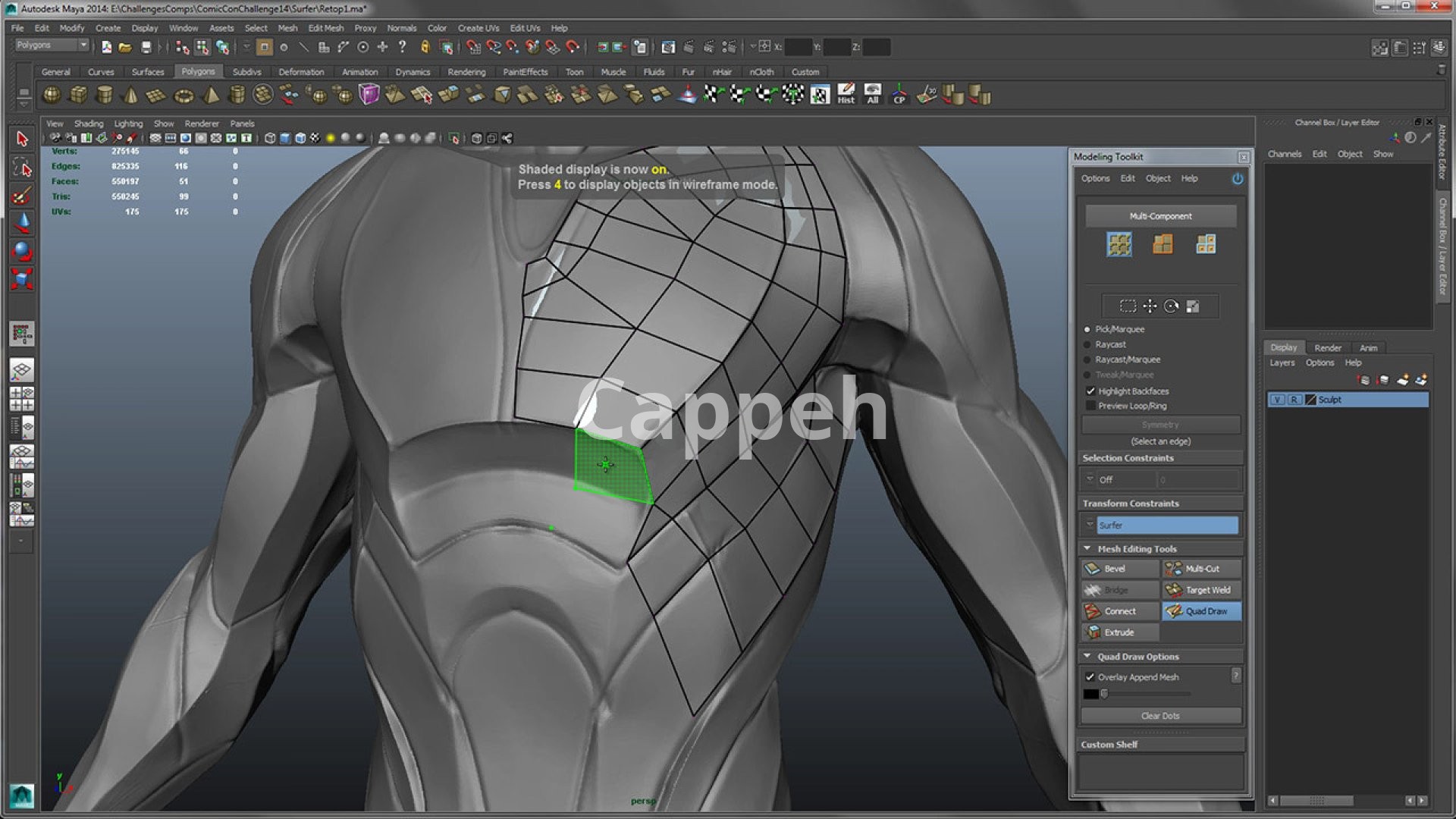Select the polygon sphere shelf icon
1456x819 pixels.
[x=52, y=96]
